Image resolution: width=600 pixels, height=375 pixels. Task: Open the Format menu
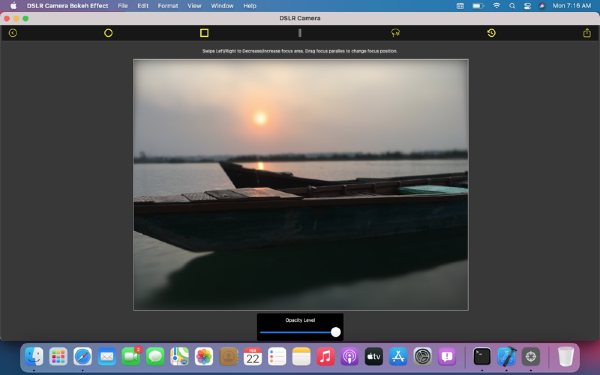(168, 6)
